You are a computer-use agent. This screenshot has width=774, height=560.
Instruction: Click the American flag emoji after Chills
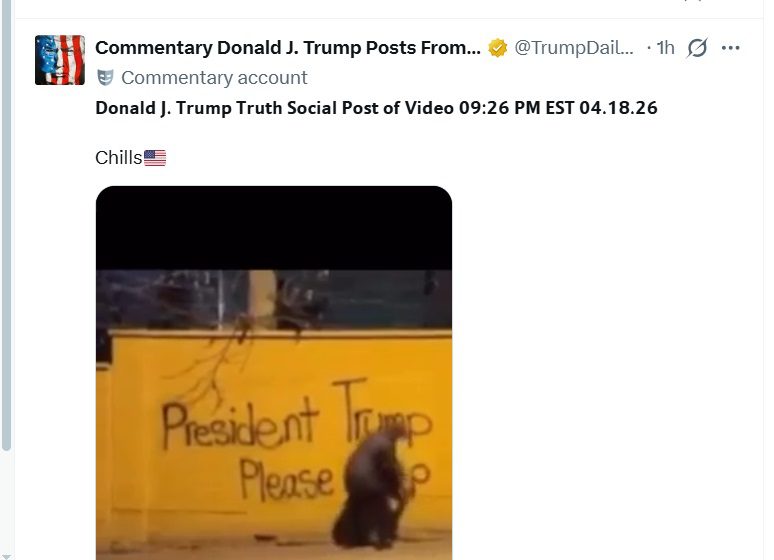coord(155,158)
